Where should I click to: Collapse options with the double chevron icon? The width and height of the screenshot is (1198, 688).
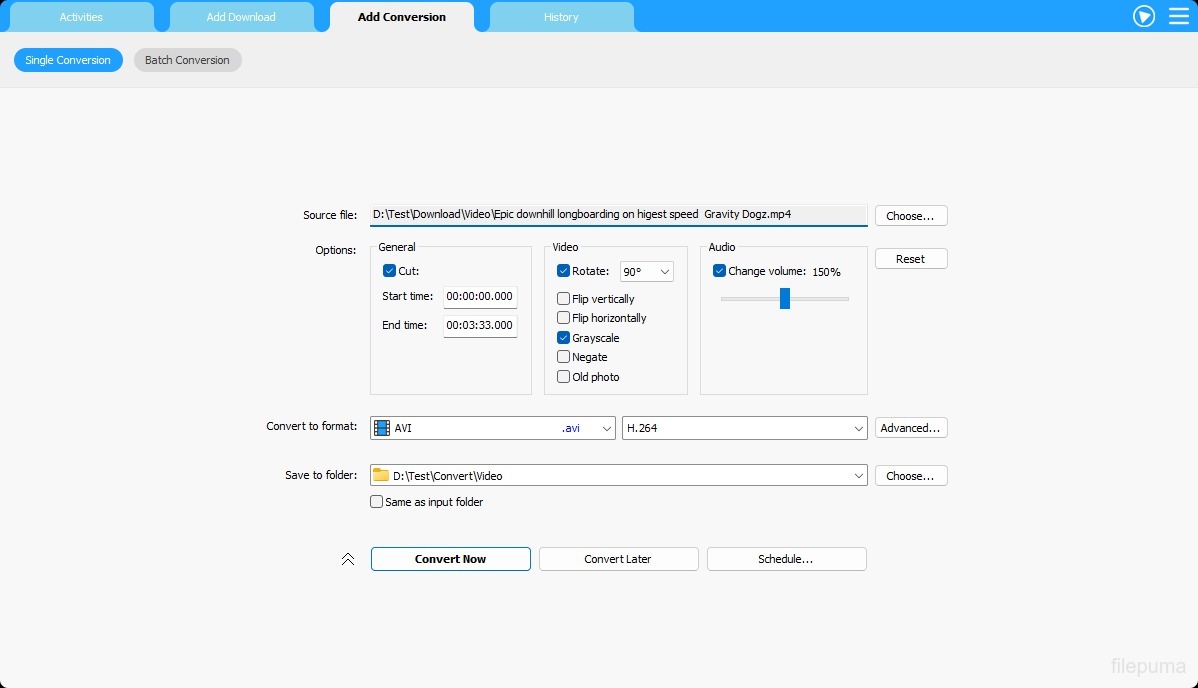(x=348, y=559)
